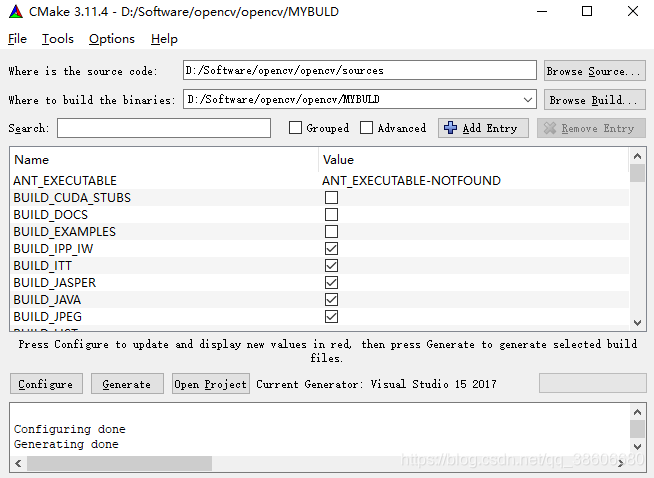Enable the Advanced checkbox
This screenshot has width=654, height=478.
tap(366, 128)
